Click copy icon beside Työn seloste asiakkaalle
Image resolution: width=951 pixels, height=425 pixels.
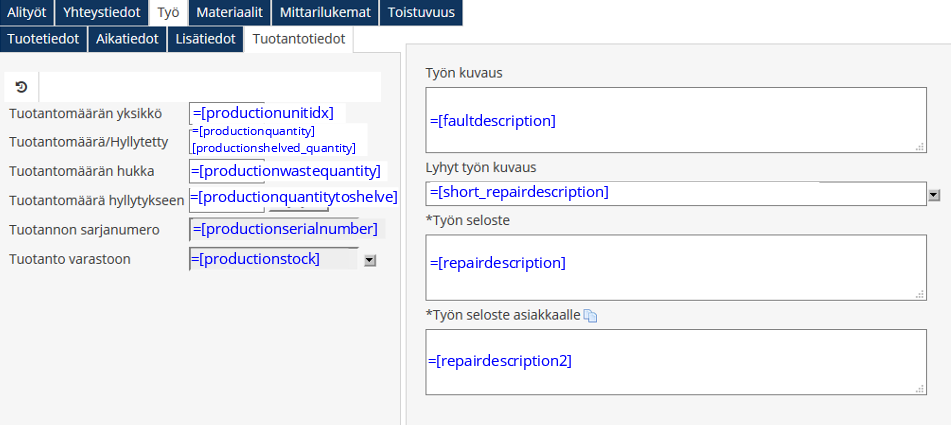(590, 316)
